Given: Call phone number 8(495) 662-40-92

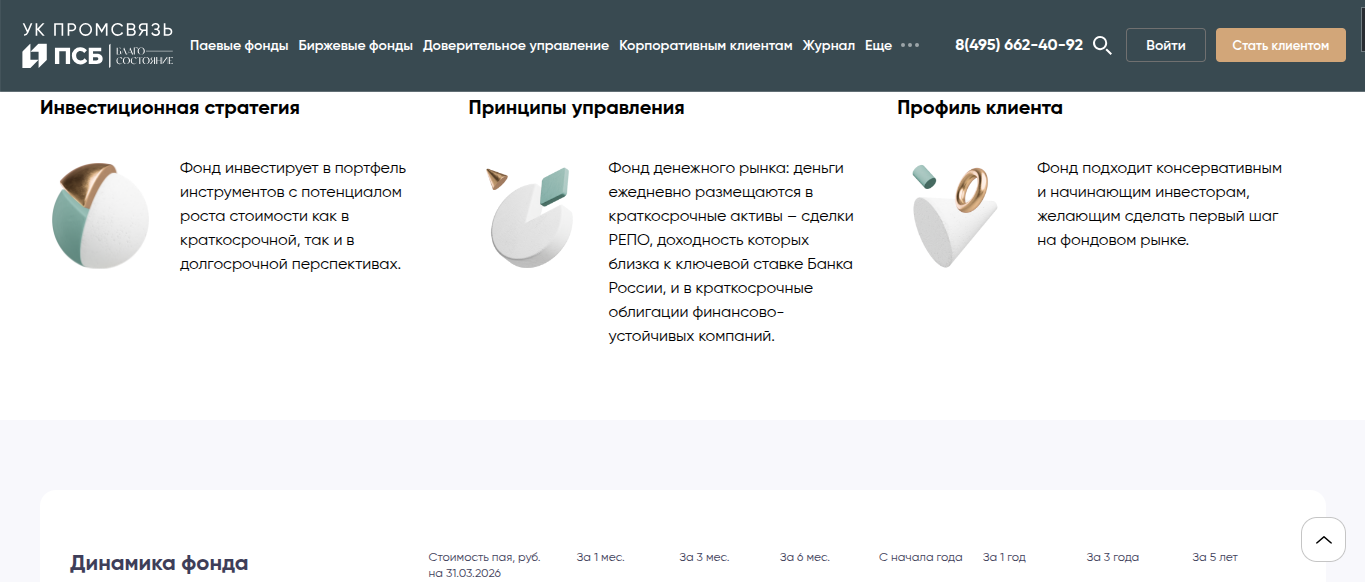Looking at the screenshot, I should (1018, 45).
